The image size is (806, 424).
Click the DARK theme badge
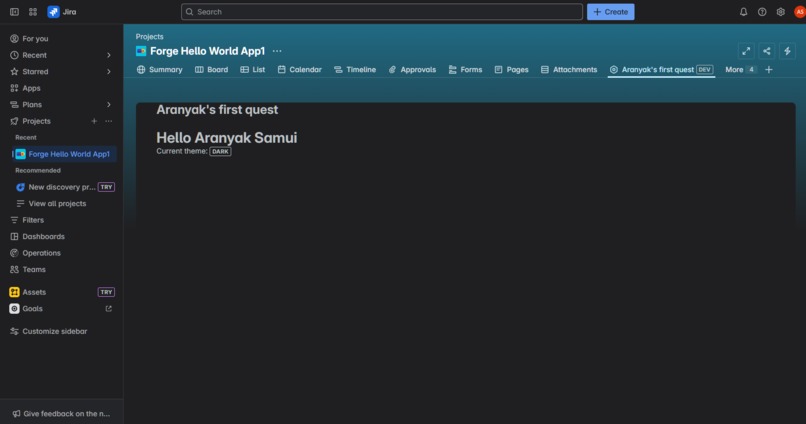coord(220,152)
